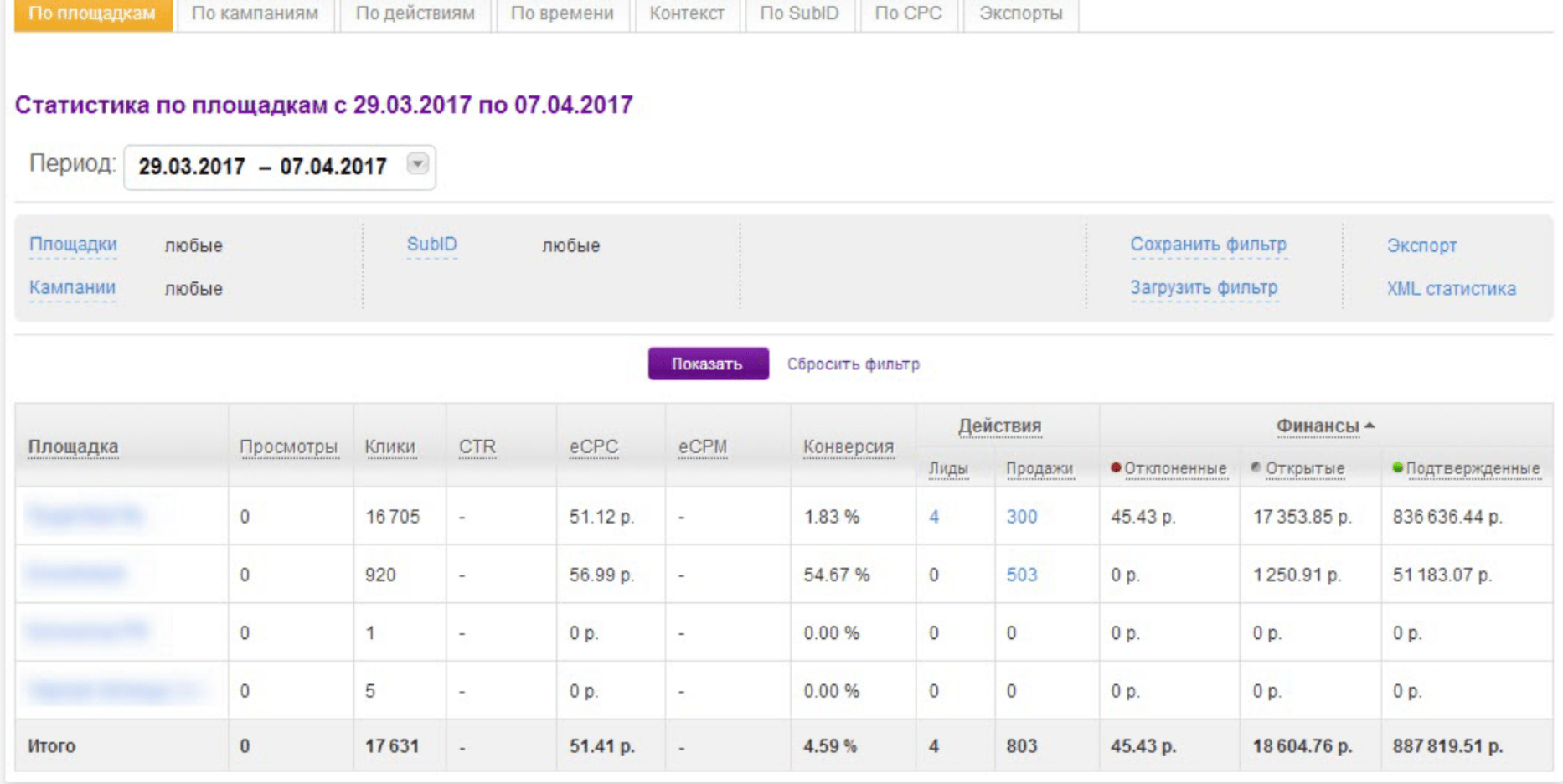Click Загрузить фильтр link
Viewport: 1563px width, 784px height.
(1204, 288)
